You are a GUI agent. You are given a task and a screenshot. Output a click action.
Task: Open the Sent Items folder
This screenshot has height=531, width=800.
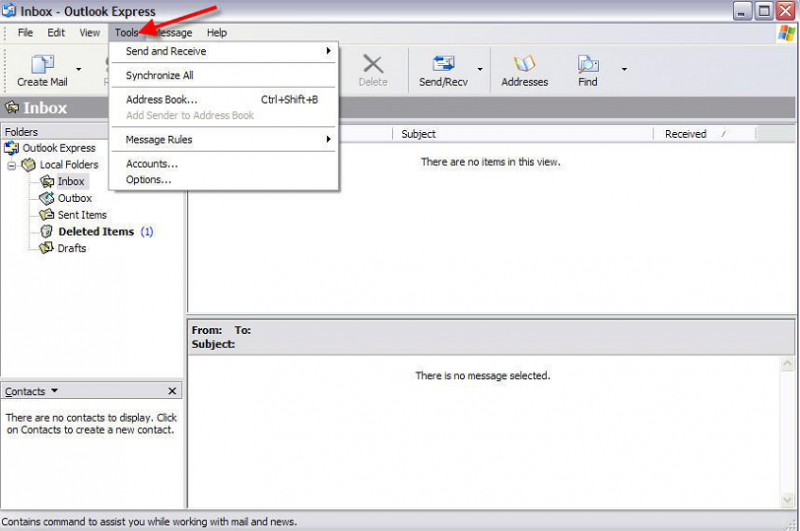(81, 215)
